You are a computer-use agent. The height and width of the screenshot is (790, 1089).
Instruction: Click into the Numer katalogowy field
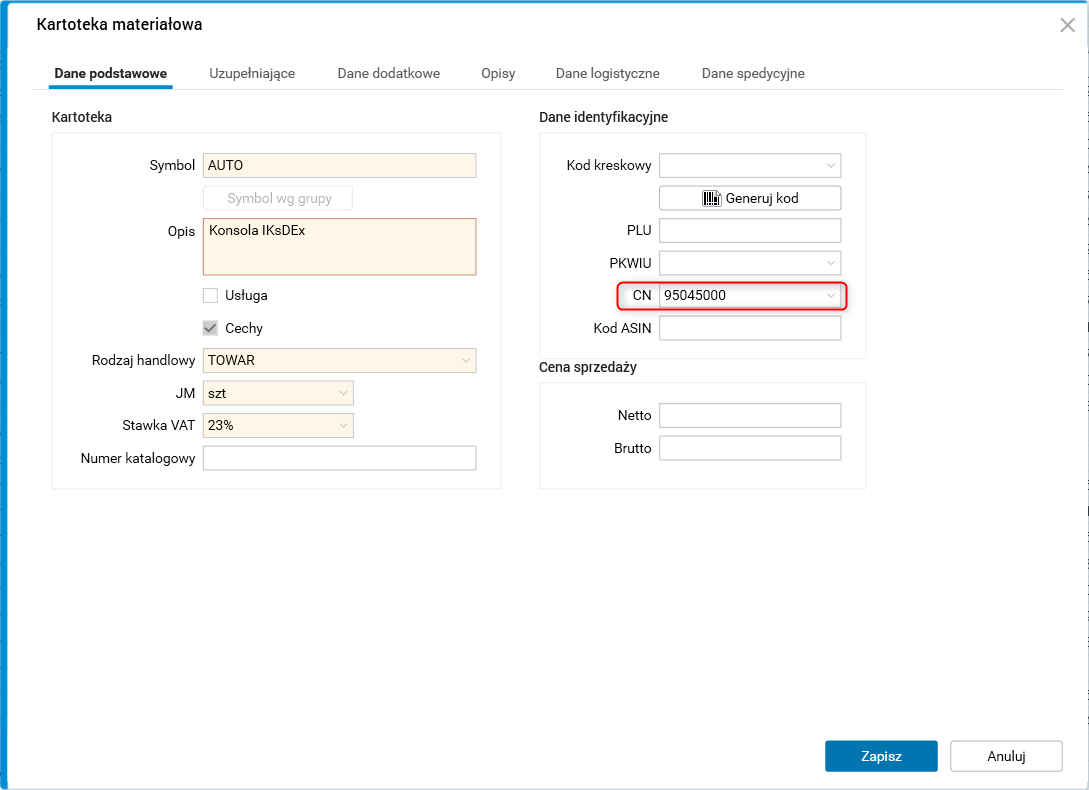(x=339, y=458)
